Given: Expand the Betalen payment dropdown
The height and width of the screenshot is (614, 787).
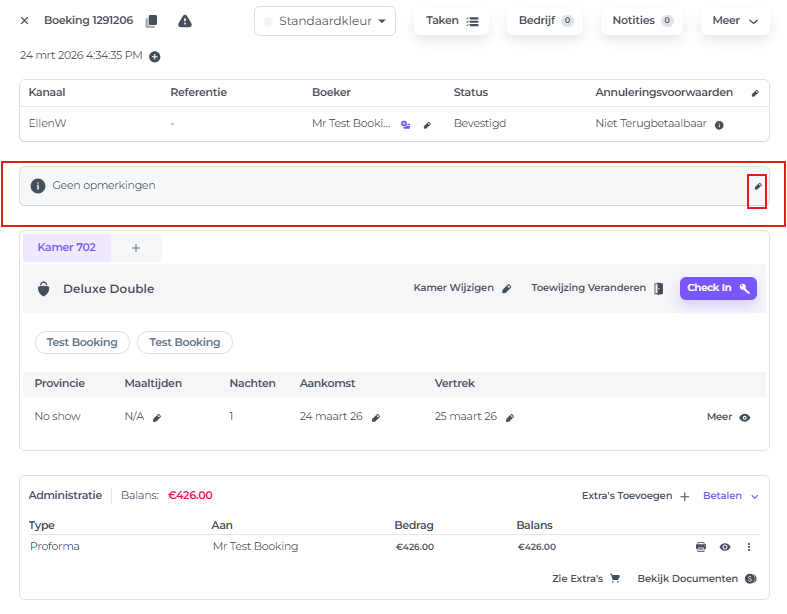Looking at the screenshot, I should (731, 495).
